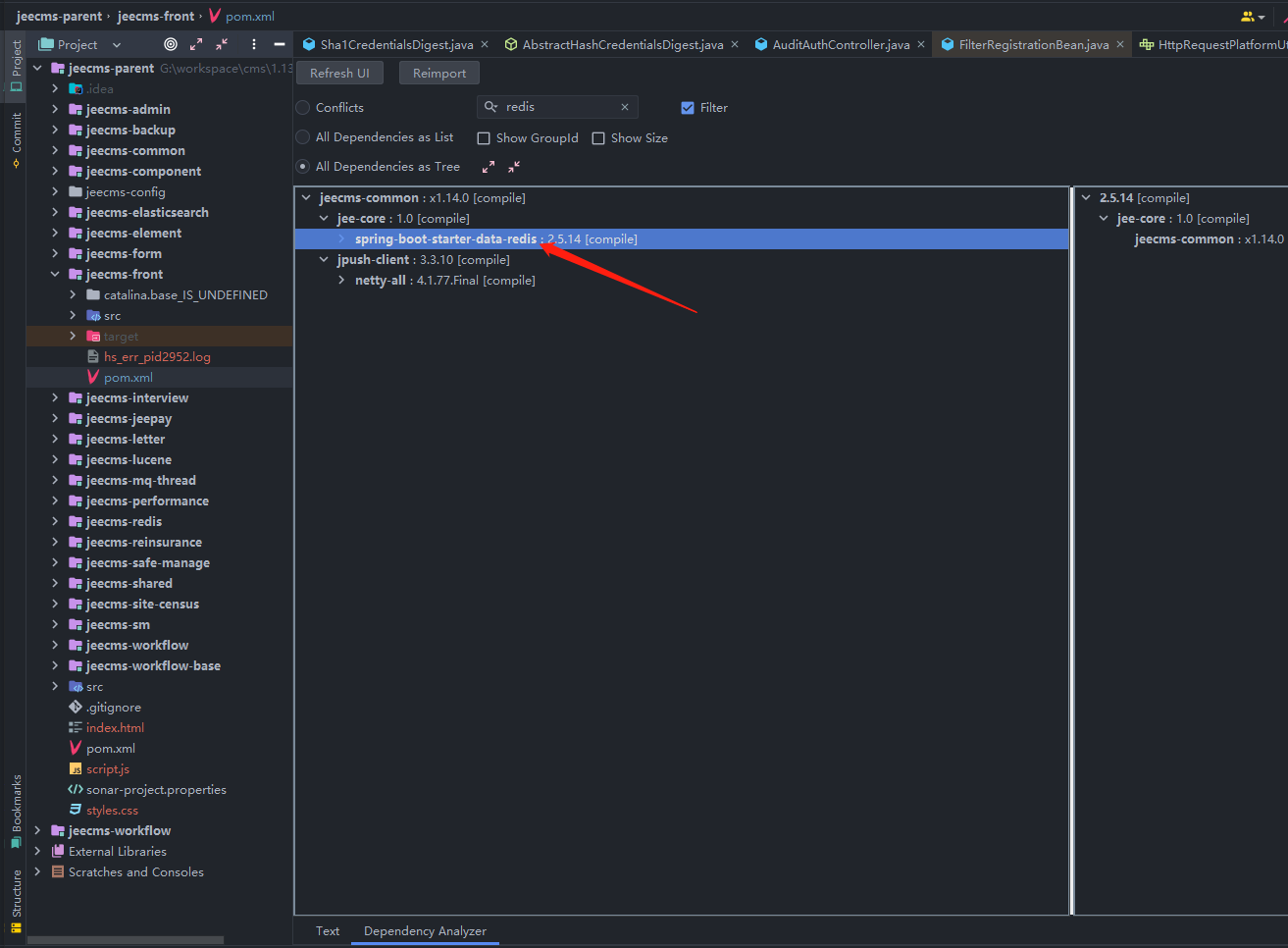Collapse all dependency tree nodes icon

(x=514, y=167)
